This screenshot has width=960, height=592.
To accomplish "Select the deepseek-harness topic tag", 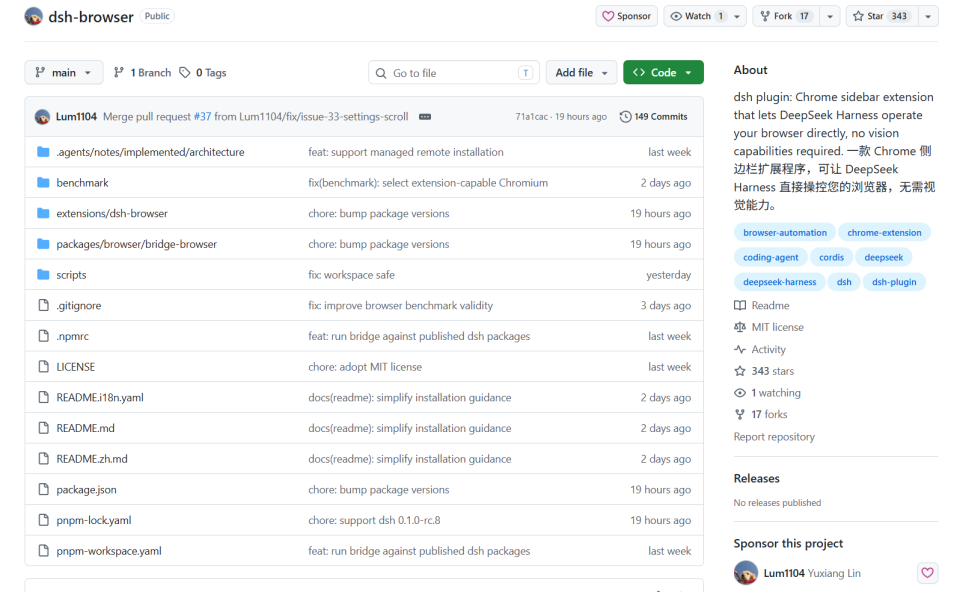I will [779, 282].
